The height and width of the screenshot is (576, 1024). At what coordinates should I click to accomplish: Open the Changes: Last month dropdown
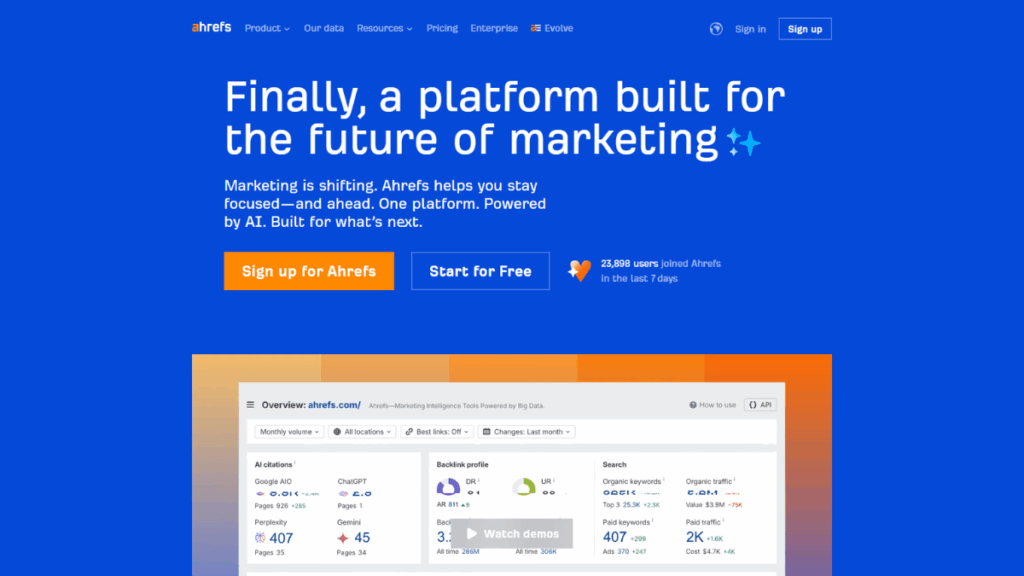(527, 432)
